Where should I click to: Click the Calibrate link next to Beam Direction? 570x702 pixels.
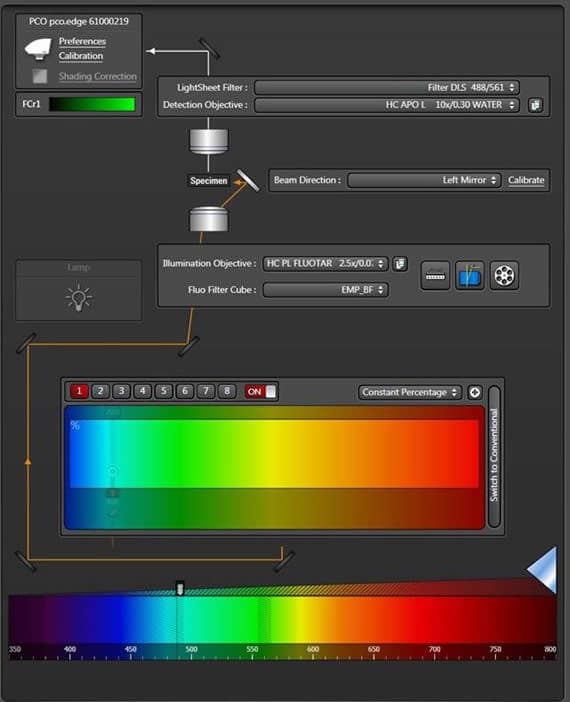pos(526,180)
